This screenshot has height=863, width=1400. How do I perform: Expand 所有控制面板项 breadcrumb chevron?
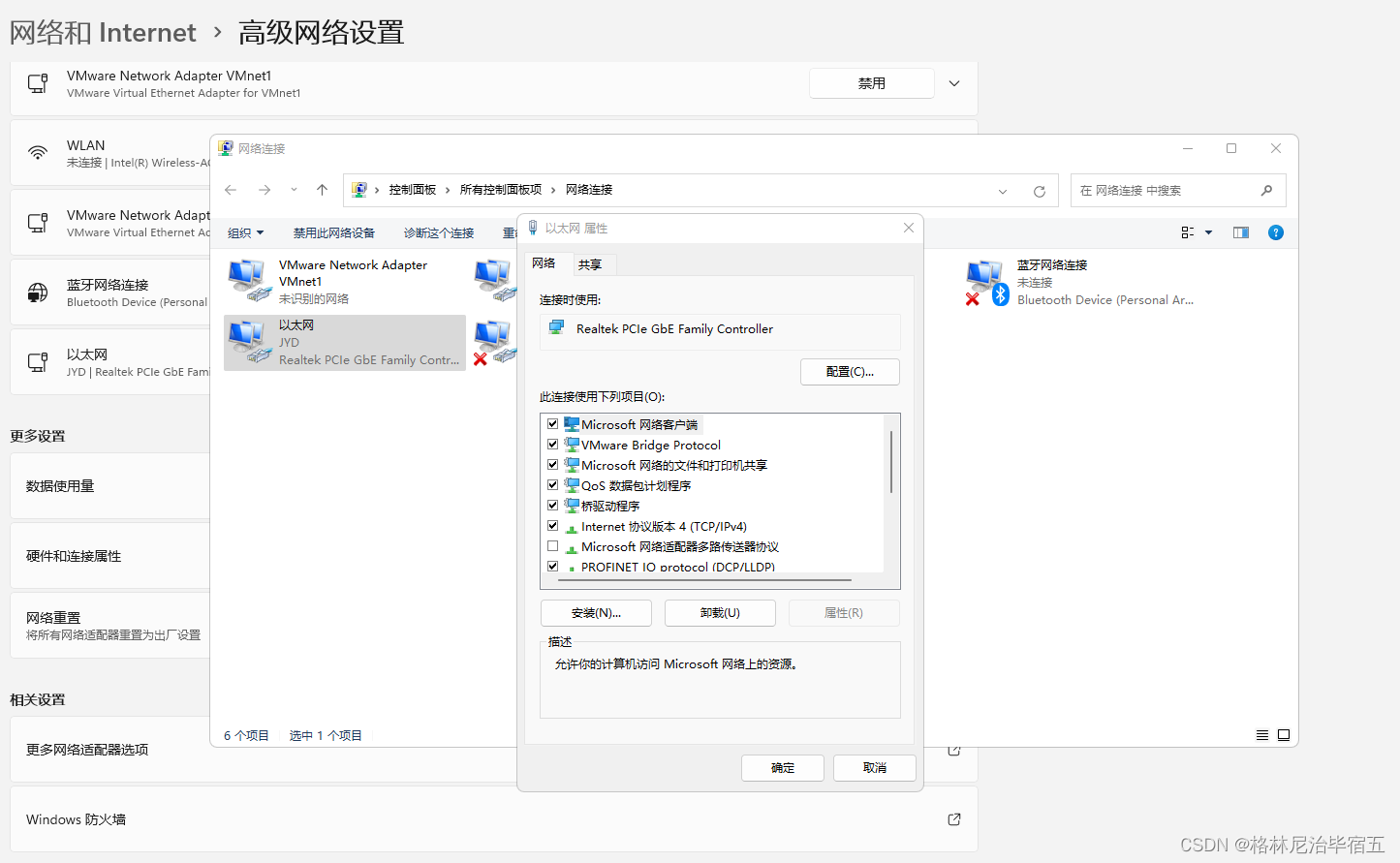pyautogui.click(x=553, y=190)
